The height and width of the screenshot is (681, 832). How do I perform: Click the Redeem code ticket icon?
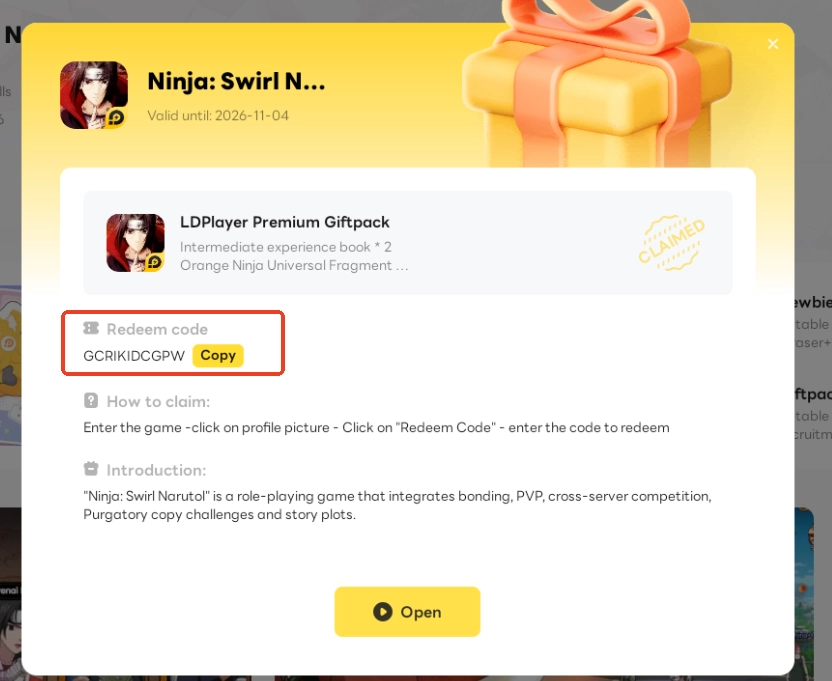click(91, 329)
